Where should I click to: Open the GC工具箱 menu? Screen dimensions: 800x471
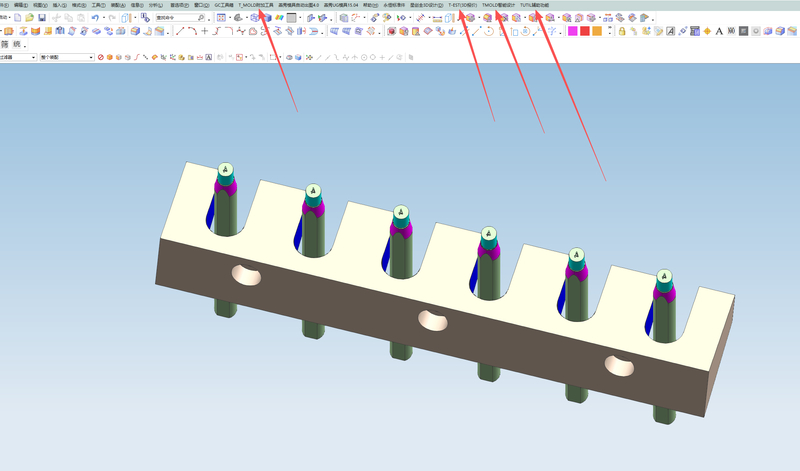tap(224, 5)
